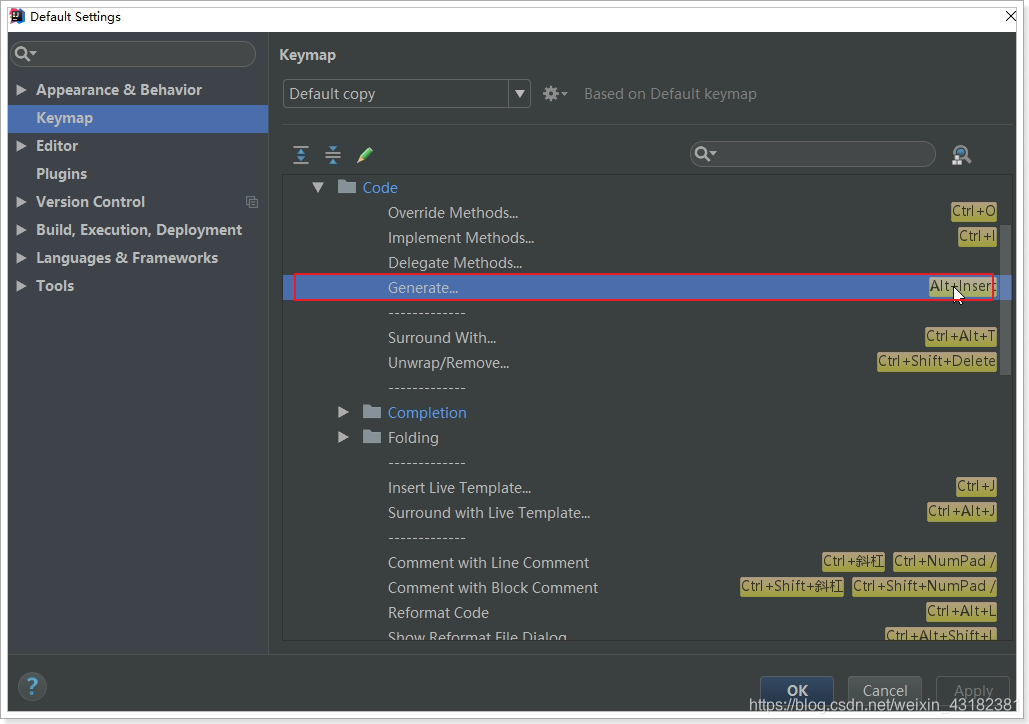This screenshot has width=1029, height=724.
Task: Expand Languages & Frameworks arrow
Action: pos(21,258)
